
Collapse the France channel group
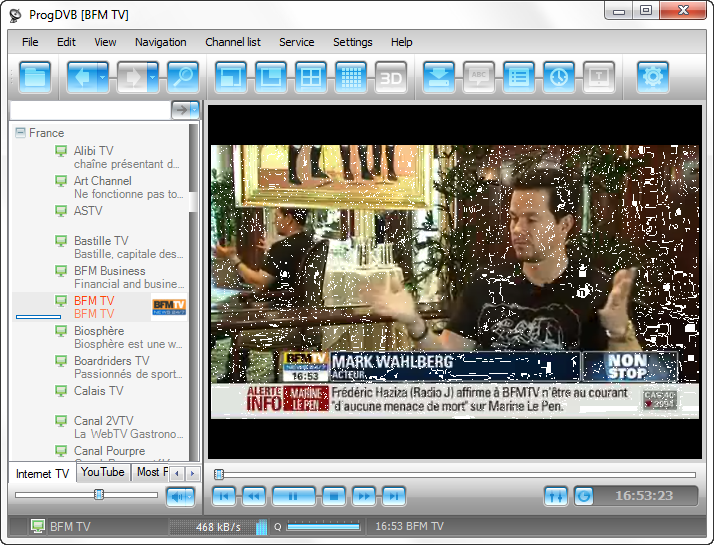20,132
